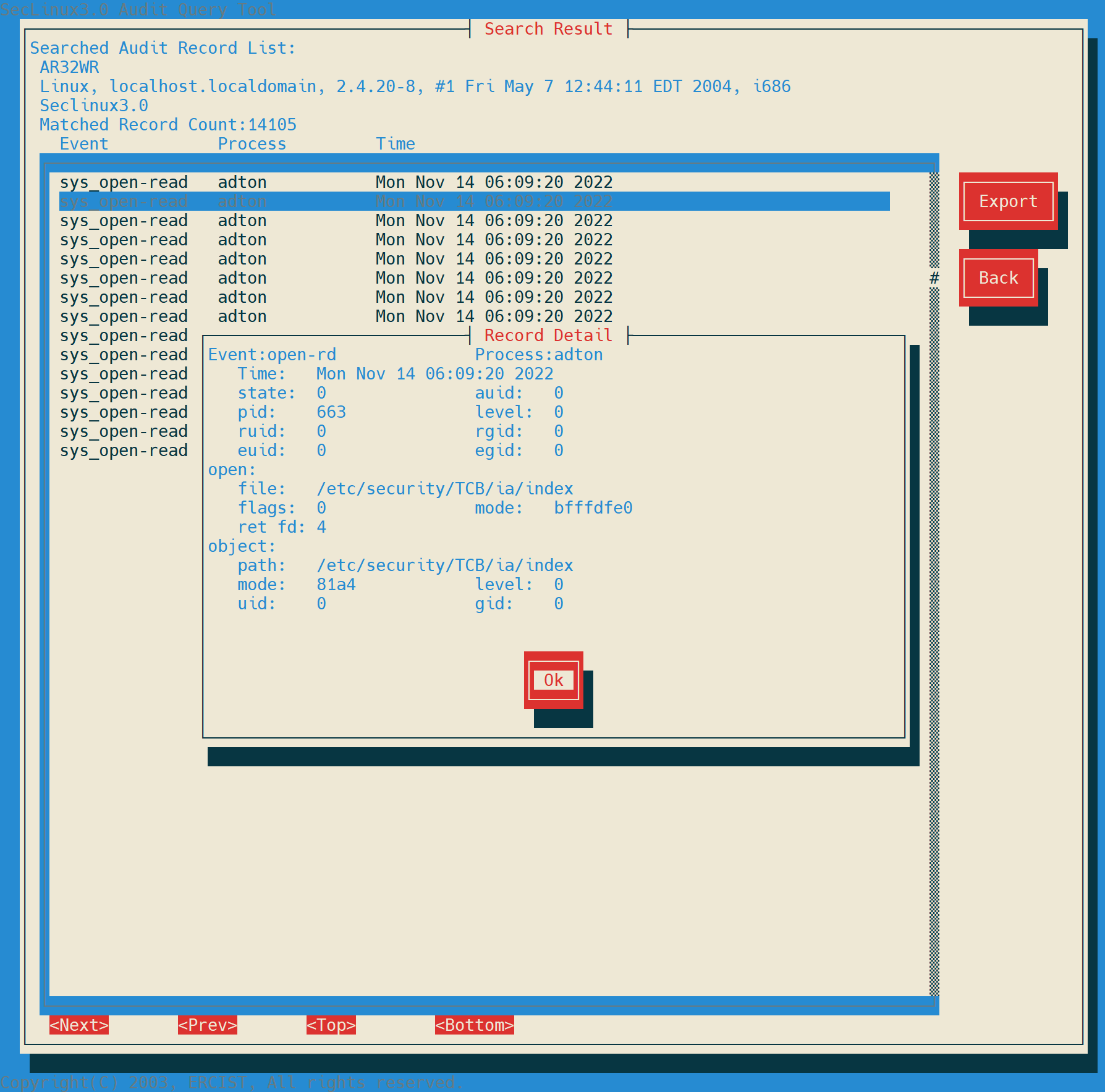Click Event:open-rd in Record Detail
The height and width of the screenshot is (1092, 1105).
point(272,355)
